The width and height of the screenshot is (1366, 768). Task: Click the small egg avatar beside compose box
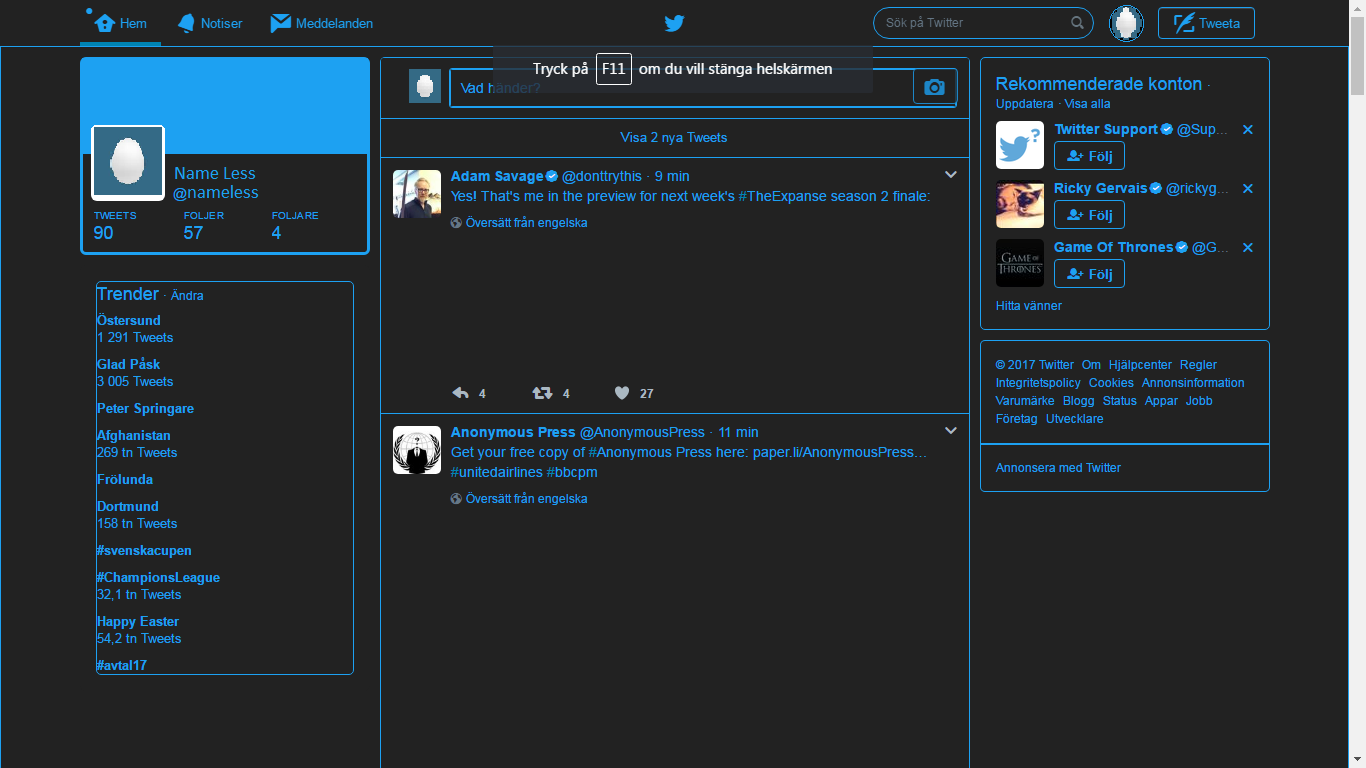click(x=425, y=87)
